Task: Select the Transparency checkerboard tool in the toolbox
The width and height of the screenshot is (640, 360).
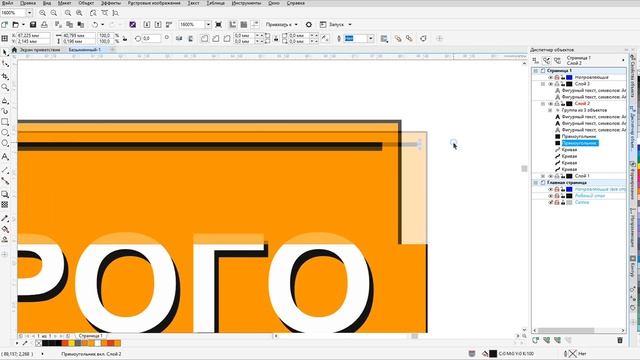Action: 5,204
